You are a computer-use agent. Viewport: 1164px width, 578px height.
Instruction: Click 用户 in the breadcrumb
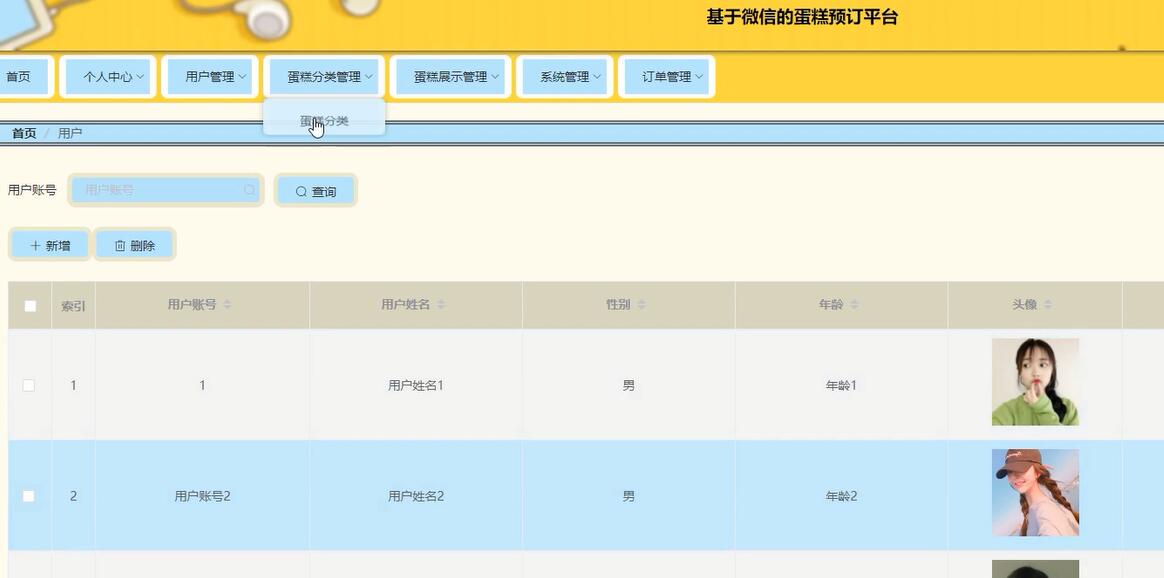pyautogui.click(x=70, y=134)
